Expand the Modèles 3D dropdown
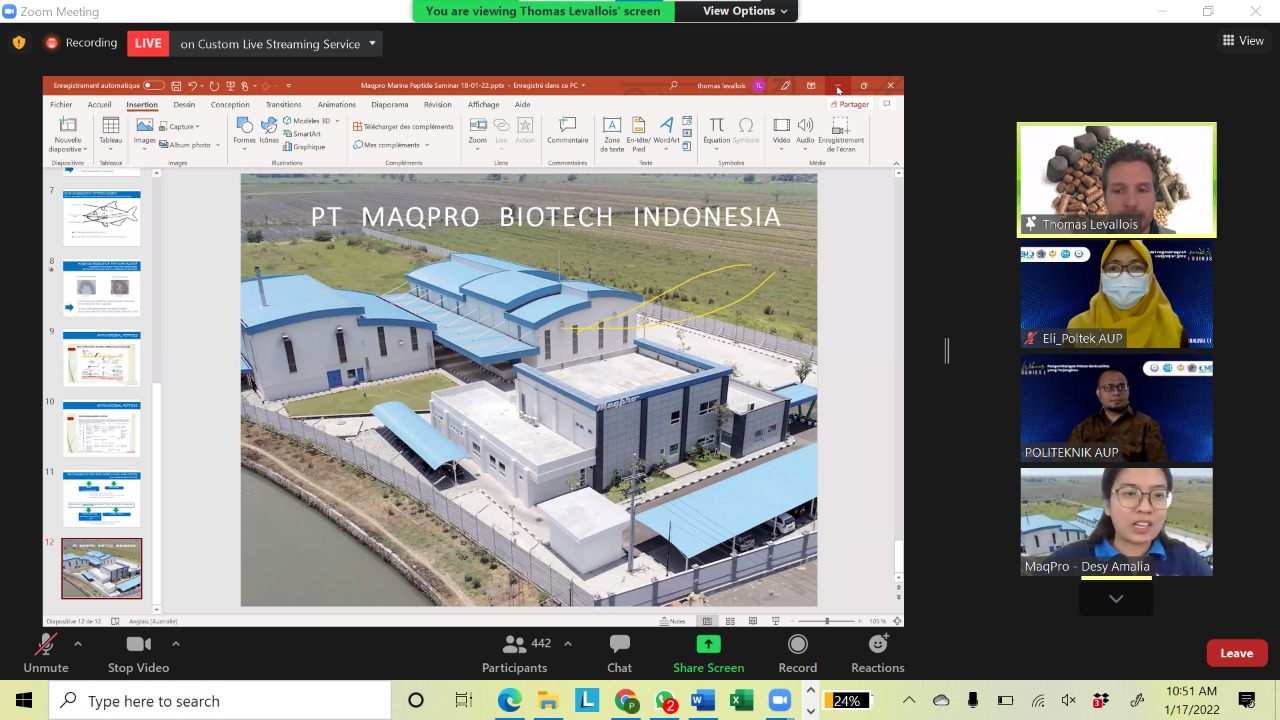This screenshot has width=1280, height=720. (337, 121)
